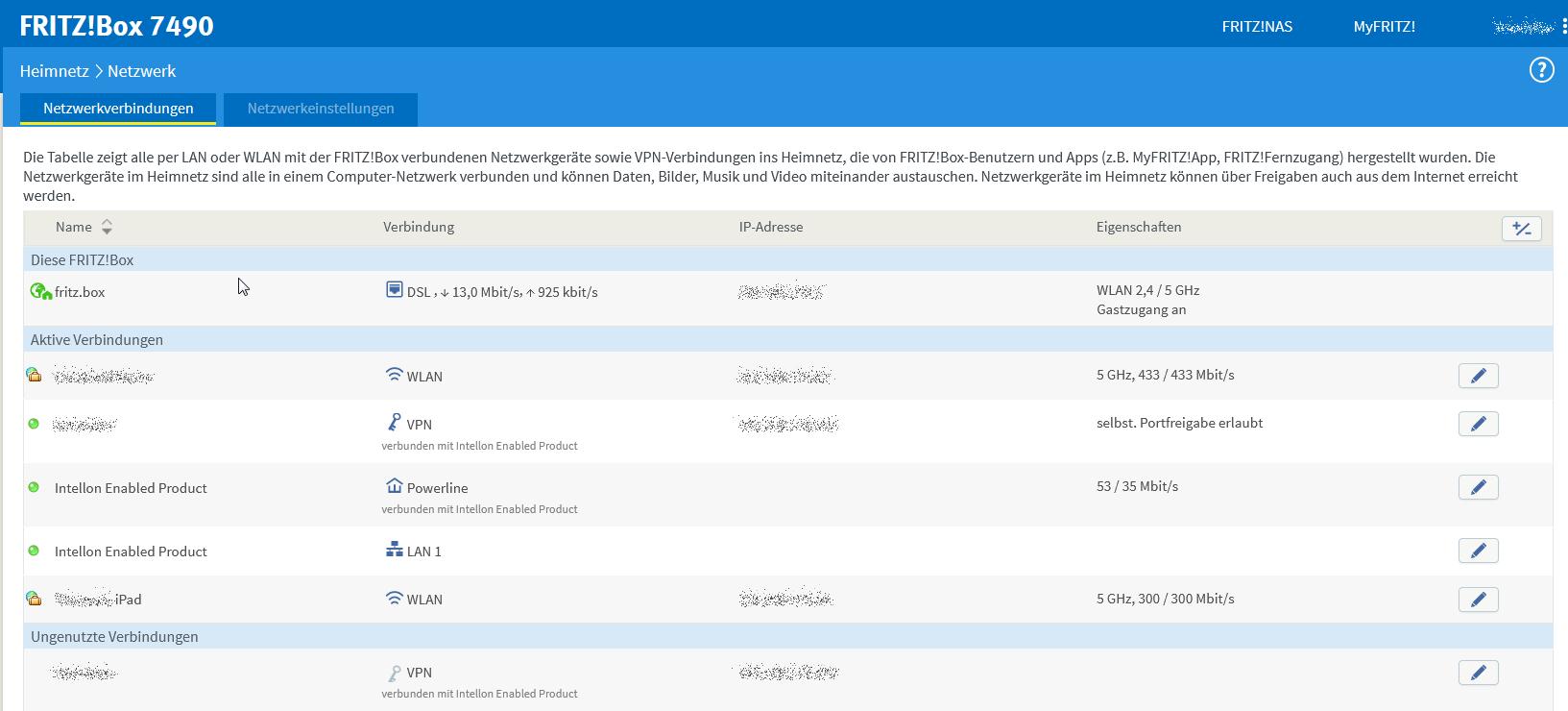The image size is (1568, 711).
Task: Edit the Powerline Intellon entry
Action: pos(1478,487)
